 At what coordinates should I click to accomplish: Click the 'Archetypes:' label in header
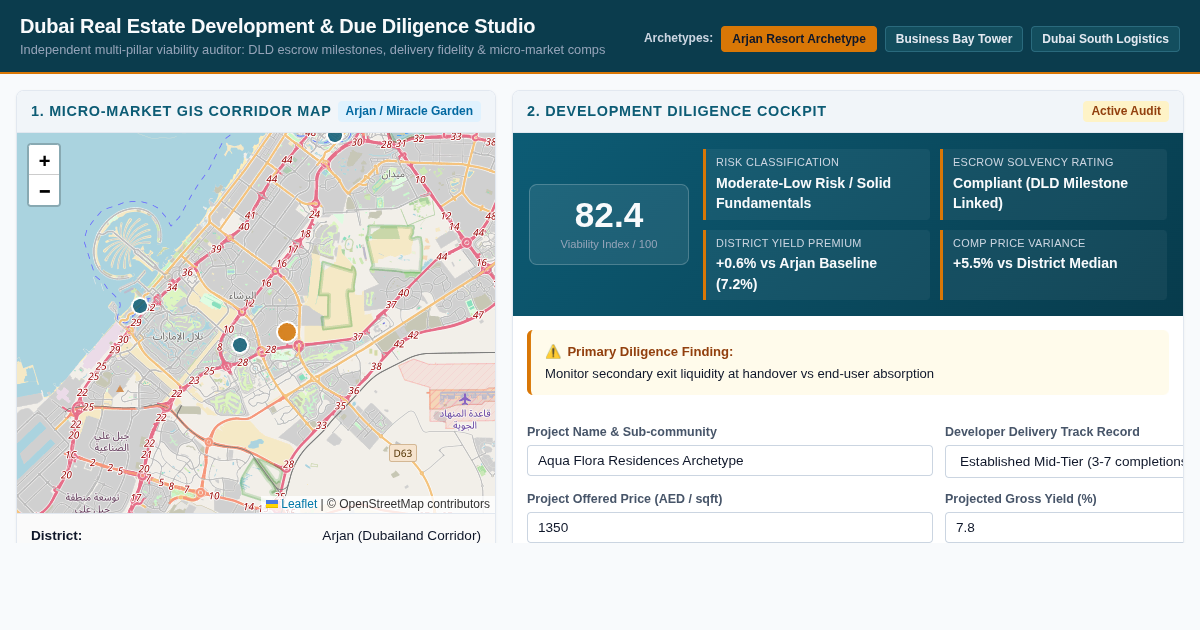tap(678, 38)
